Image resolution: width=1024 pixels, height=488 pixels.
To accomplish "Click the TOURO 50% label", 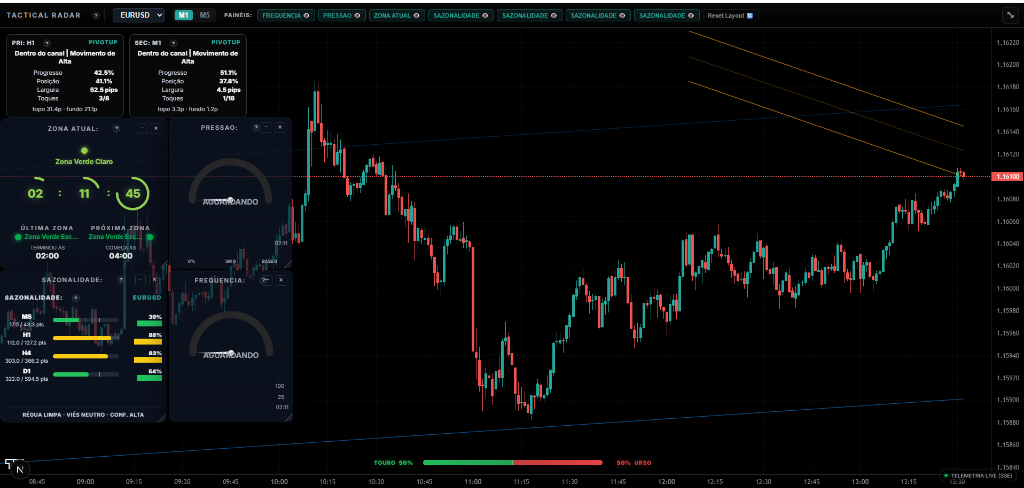I will click(394, 463).
